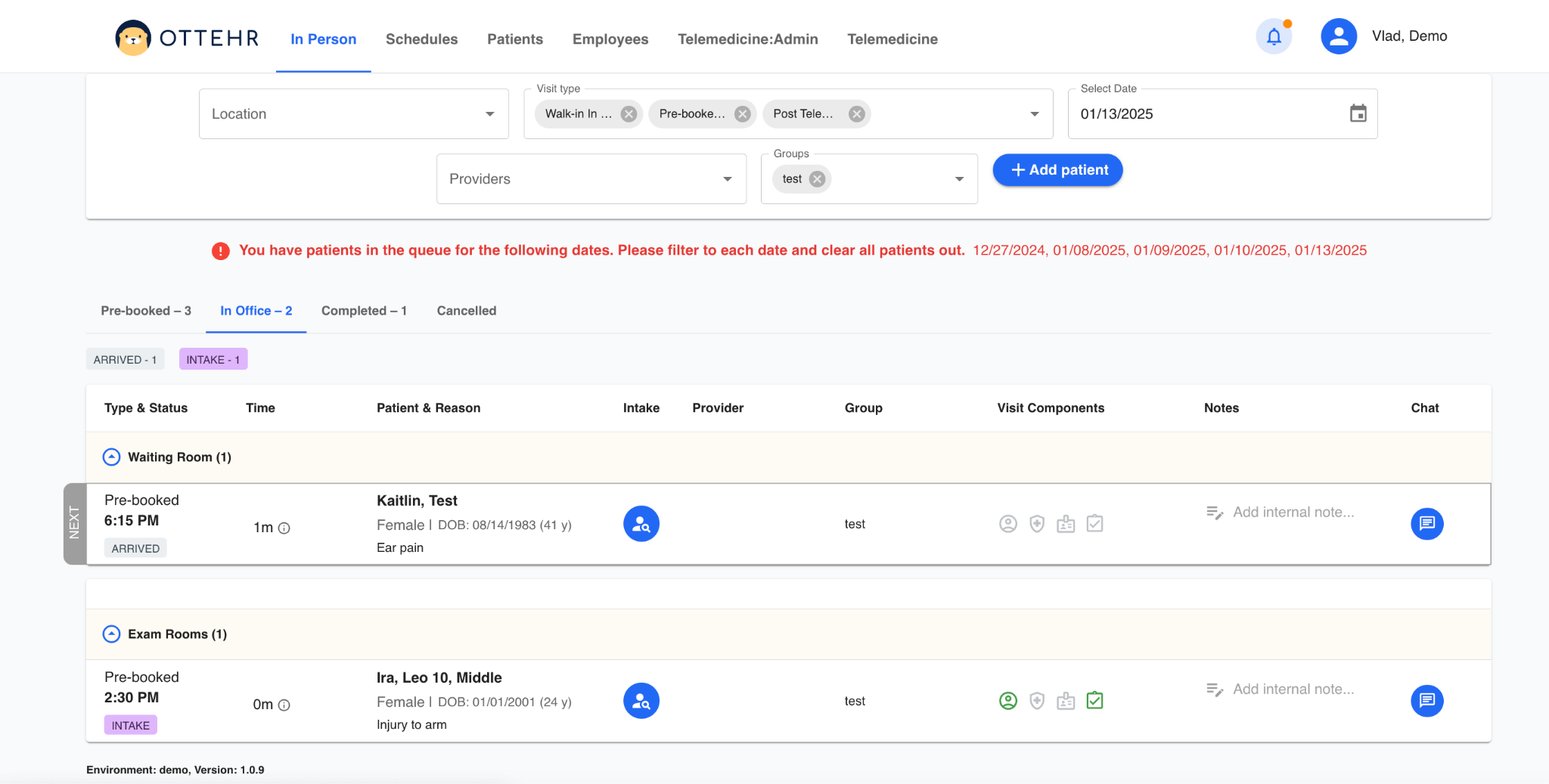Open the Location dropdown
The width and height of the screenshot is (1549, 784).
click(x=353, y=114)
